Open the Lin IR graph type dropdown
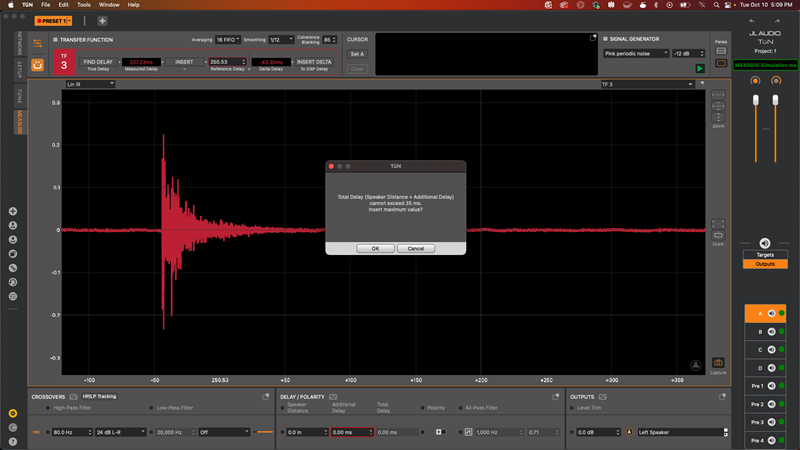Viewport: 800px width, 450px height. click(90, 84)
